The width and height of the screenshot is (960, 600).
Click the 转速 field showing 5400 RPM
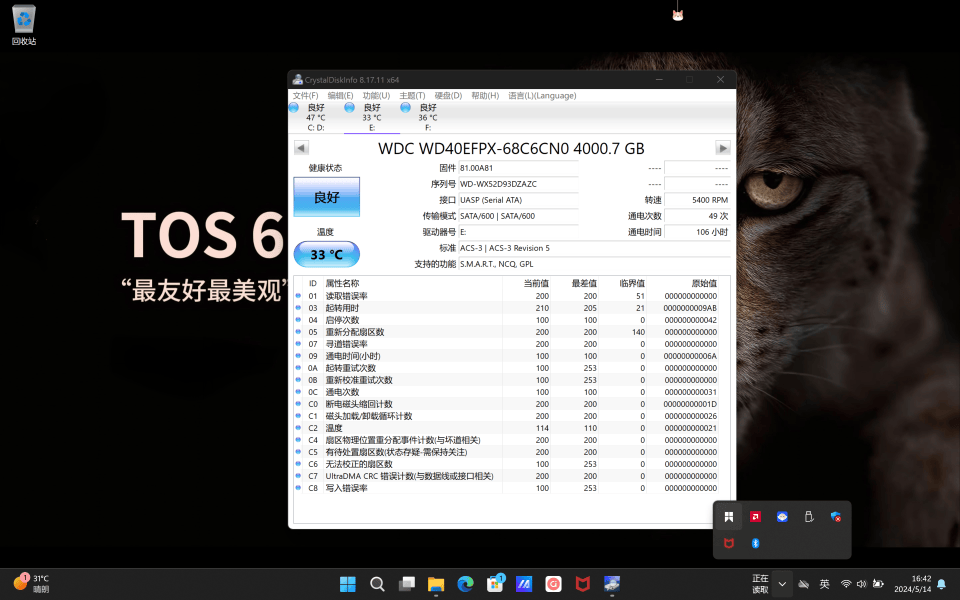697,200
